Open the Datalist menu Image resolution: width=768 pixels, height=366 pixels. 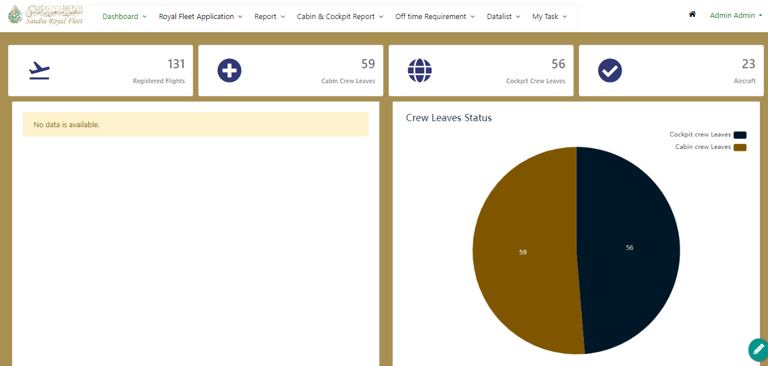tap(504, 16)
